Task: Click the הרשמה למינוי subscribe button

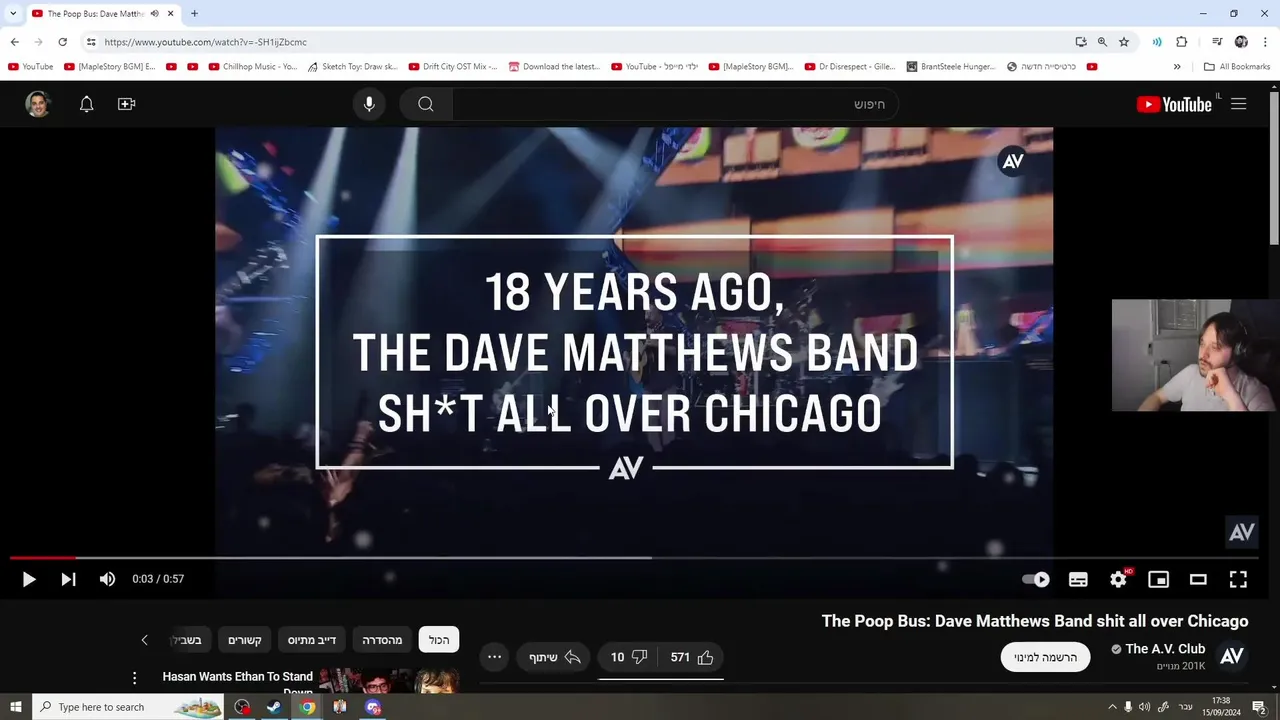Action: 1045,657
